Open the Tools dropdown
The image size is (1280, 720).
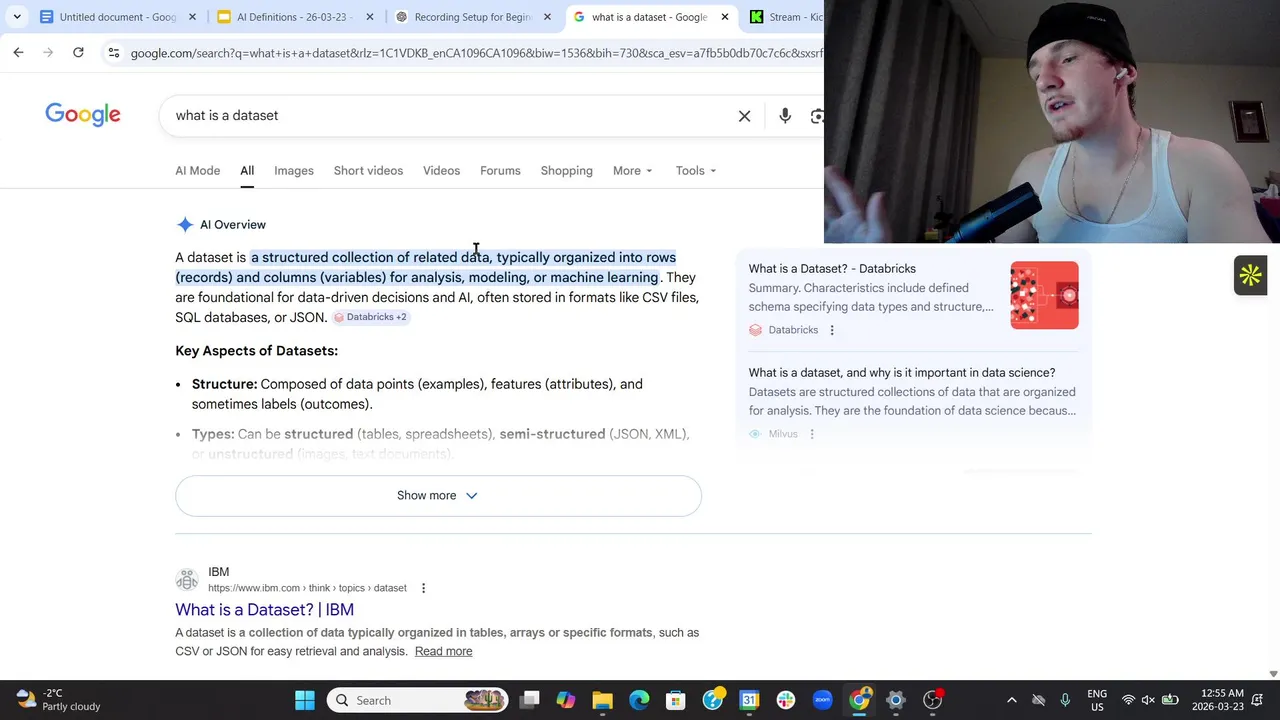(695, 170)
